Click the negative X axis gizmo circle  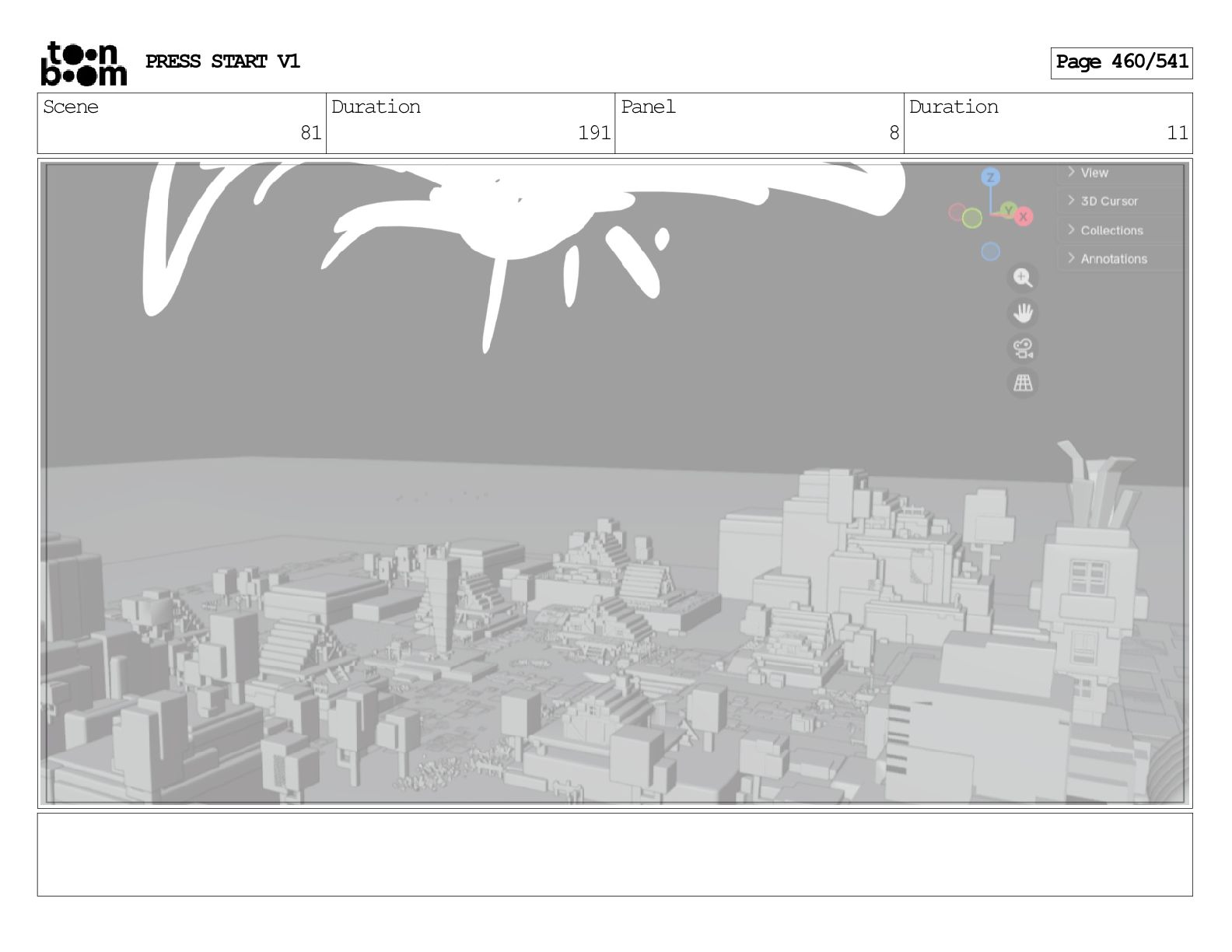pos(957,212)
